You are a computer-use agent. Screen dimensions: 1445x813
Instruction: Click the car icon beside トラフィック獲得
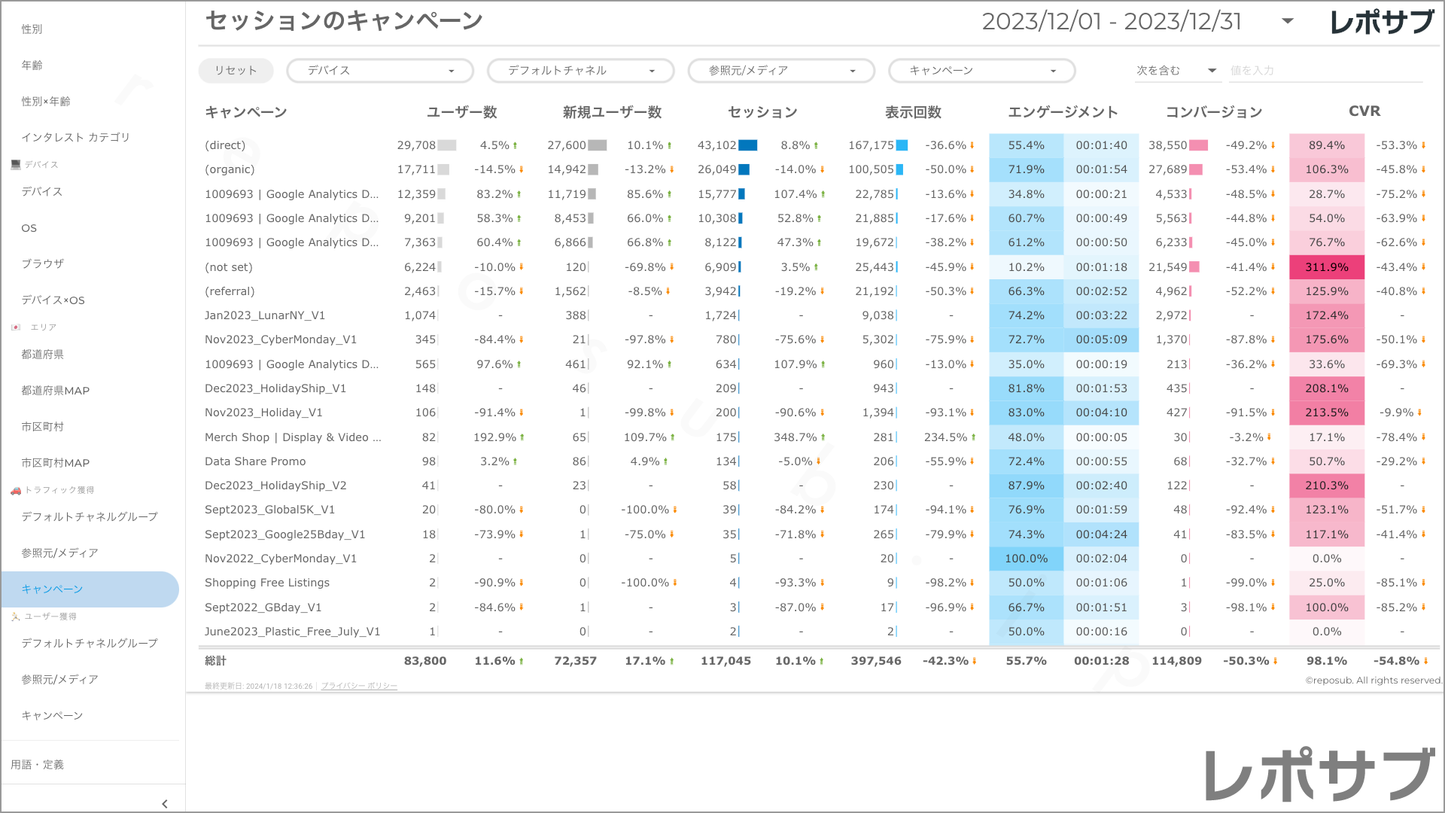[x=15, y=490]
